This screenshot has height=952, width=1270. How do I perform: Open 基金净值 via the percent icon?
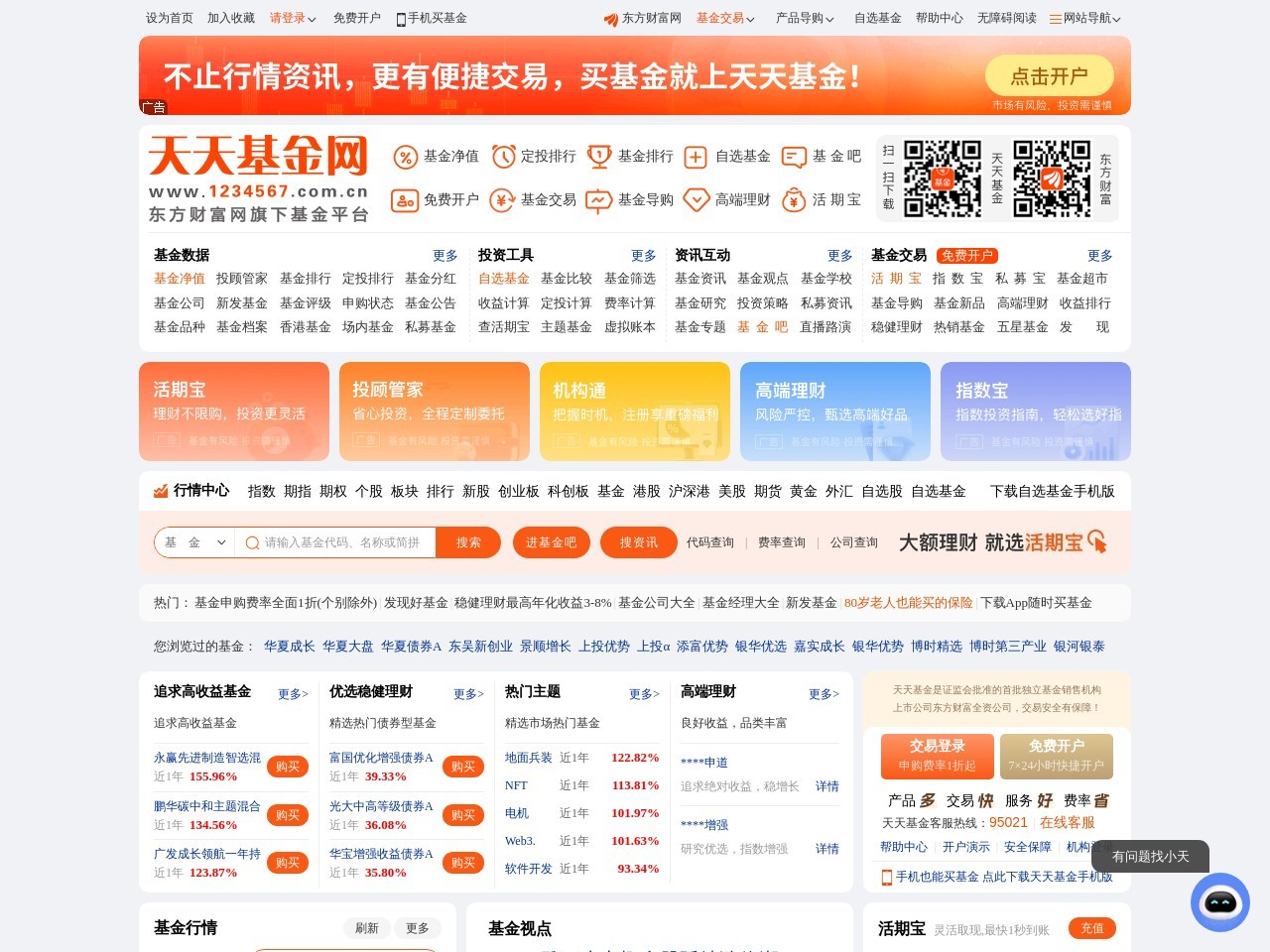(x=405, y=157)
